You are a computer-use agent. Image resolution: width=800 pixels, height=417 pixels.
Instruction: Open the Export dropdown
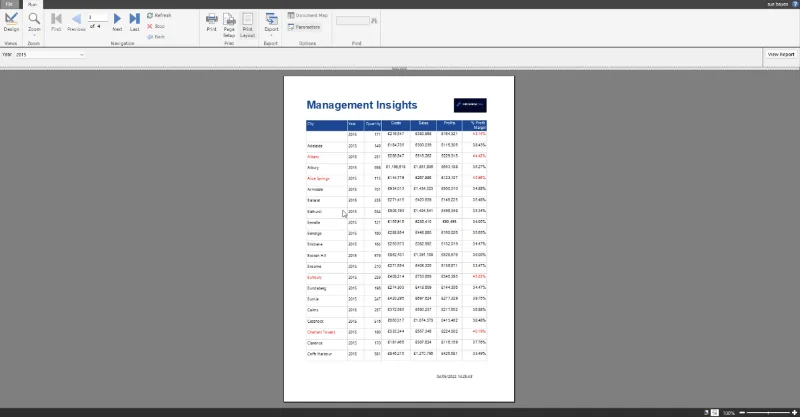271,23
